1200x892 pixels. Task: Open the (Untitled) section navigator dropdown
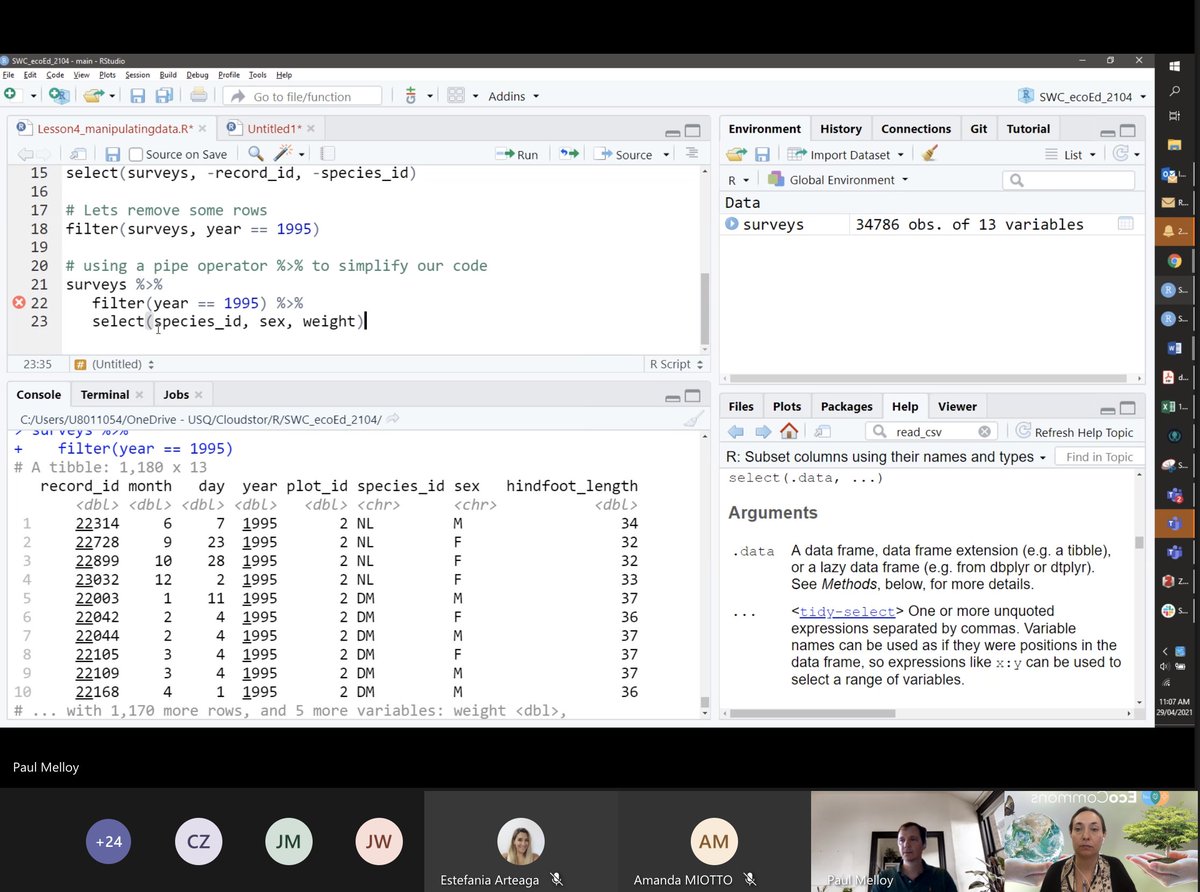(x=115, y=365)
